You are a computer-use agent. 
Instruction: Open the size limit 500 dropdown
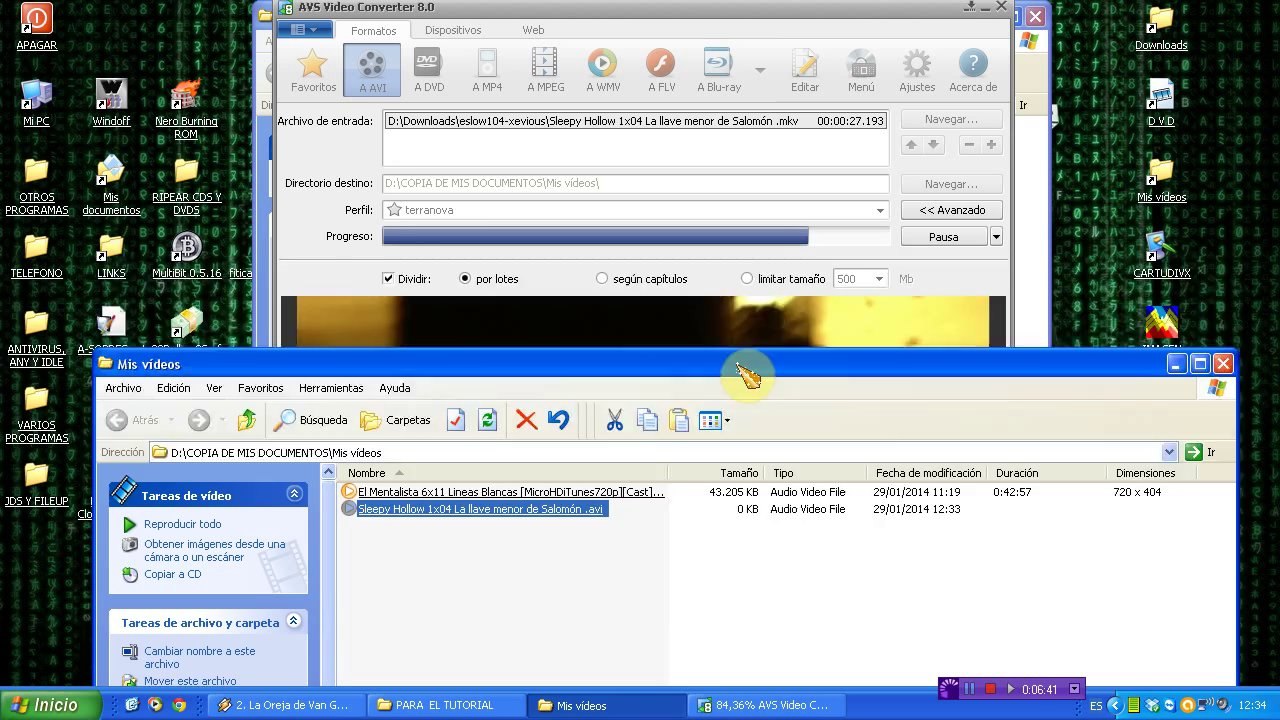879,279
